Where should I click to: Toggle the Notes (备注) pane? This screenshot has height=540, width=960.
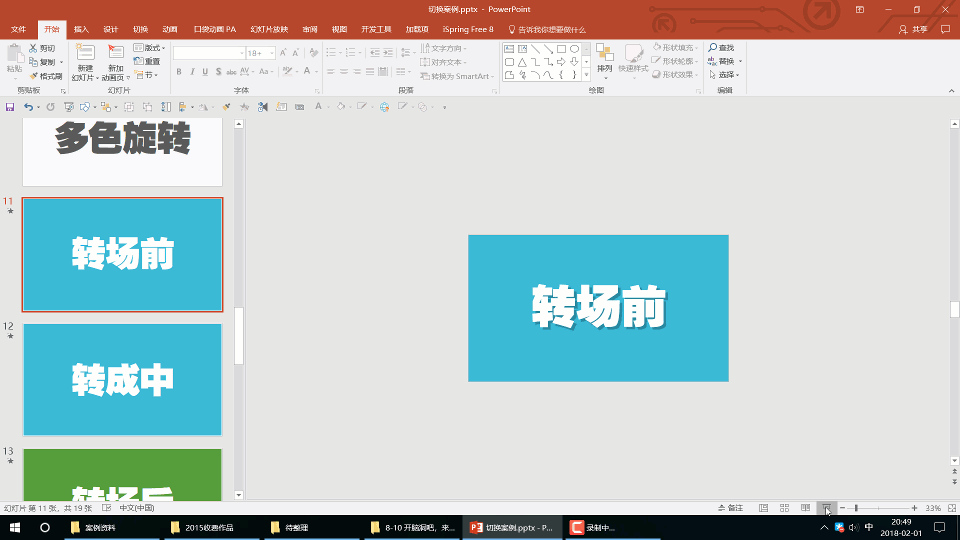(x=731, y=508)
